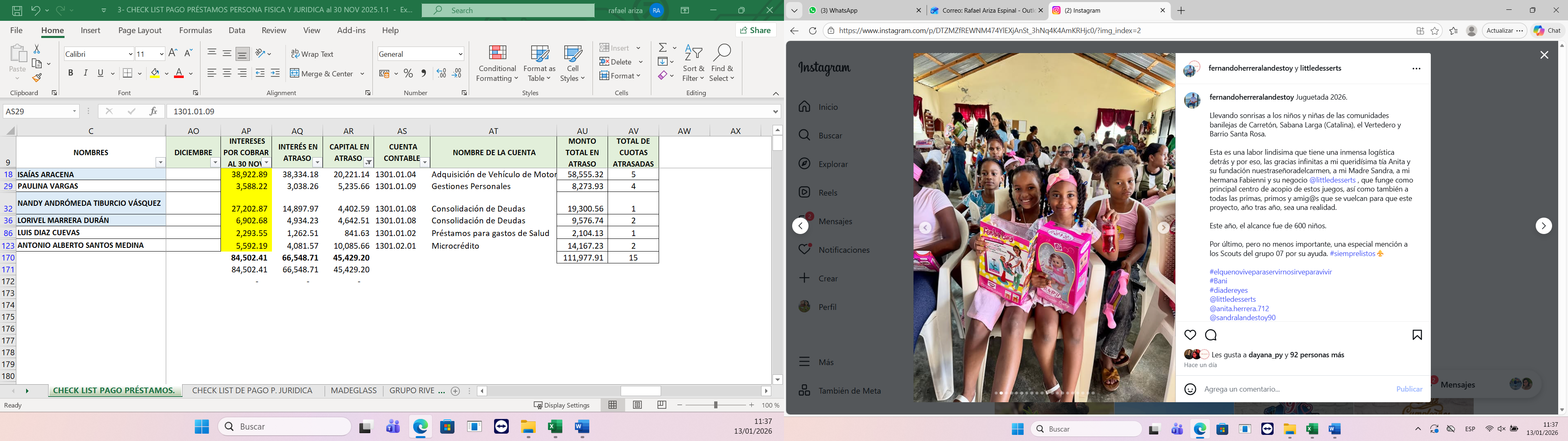The height and width of the screenshot is (441, 1568).
Task: Open Notificaciones in Instagram sidebar
Action: 834,250
